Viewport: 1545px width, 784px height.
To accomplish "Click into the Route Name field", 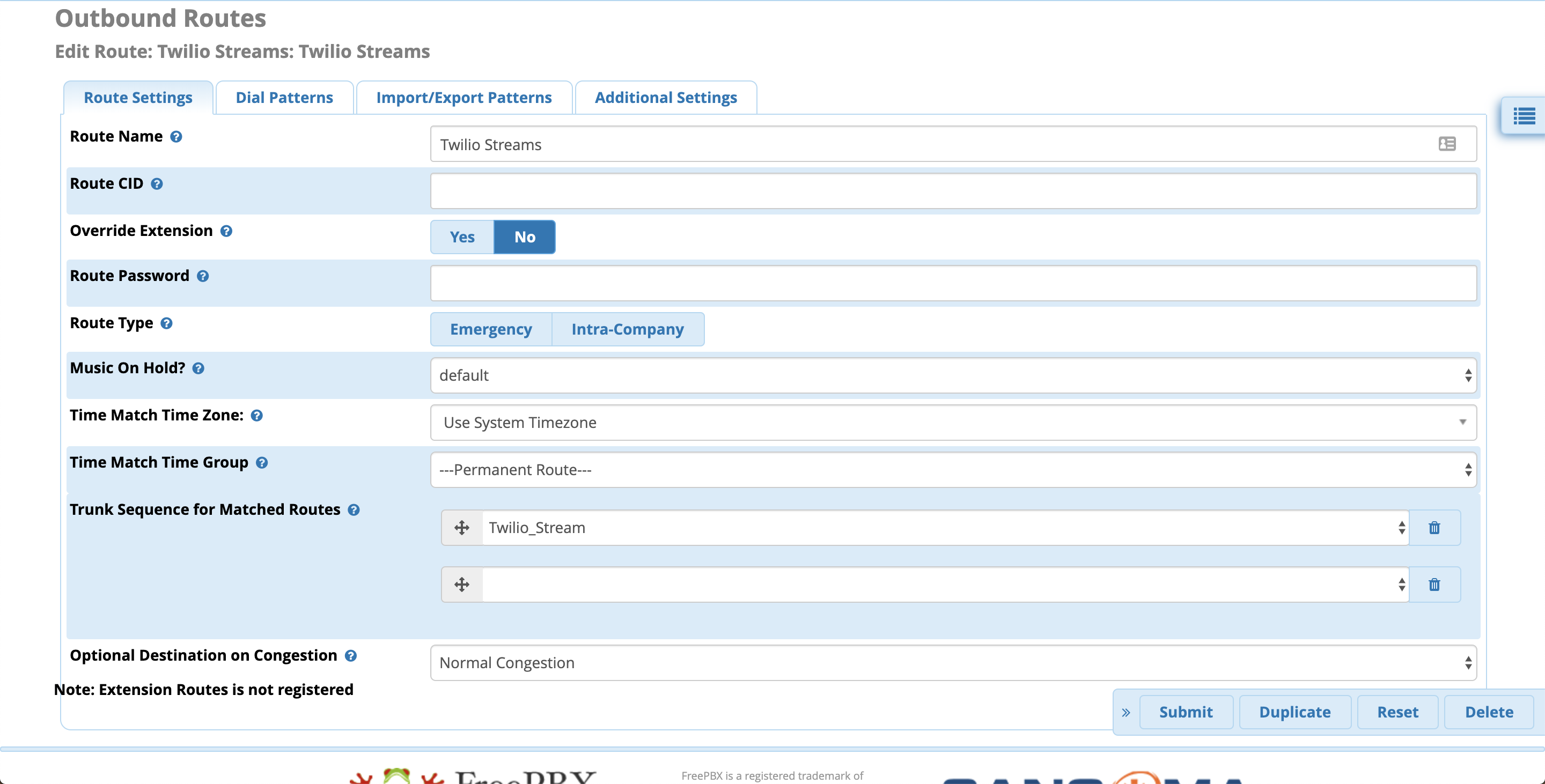I will (953, 144).
